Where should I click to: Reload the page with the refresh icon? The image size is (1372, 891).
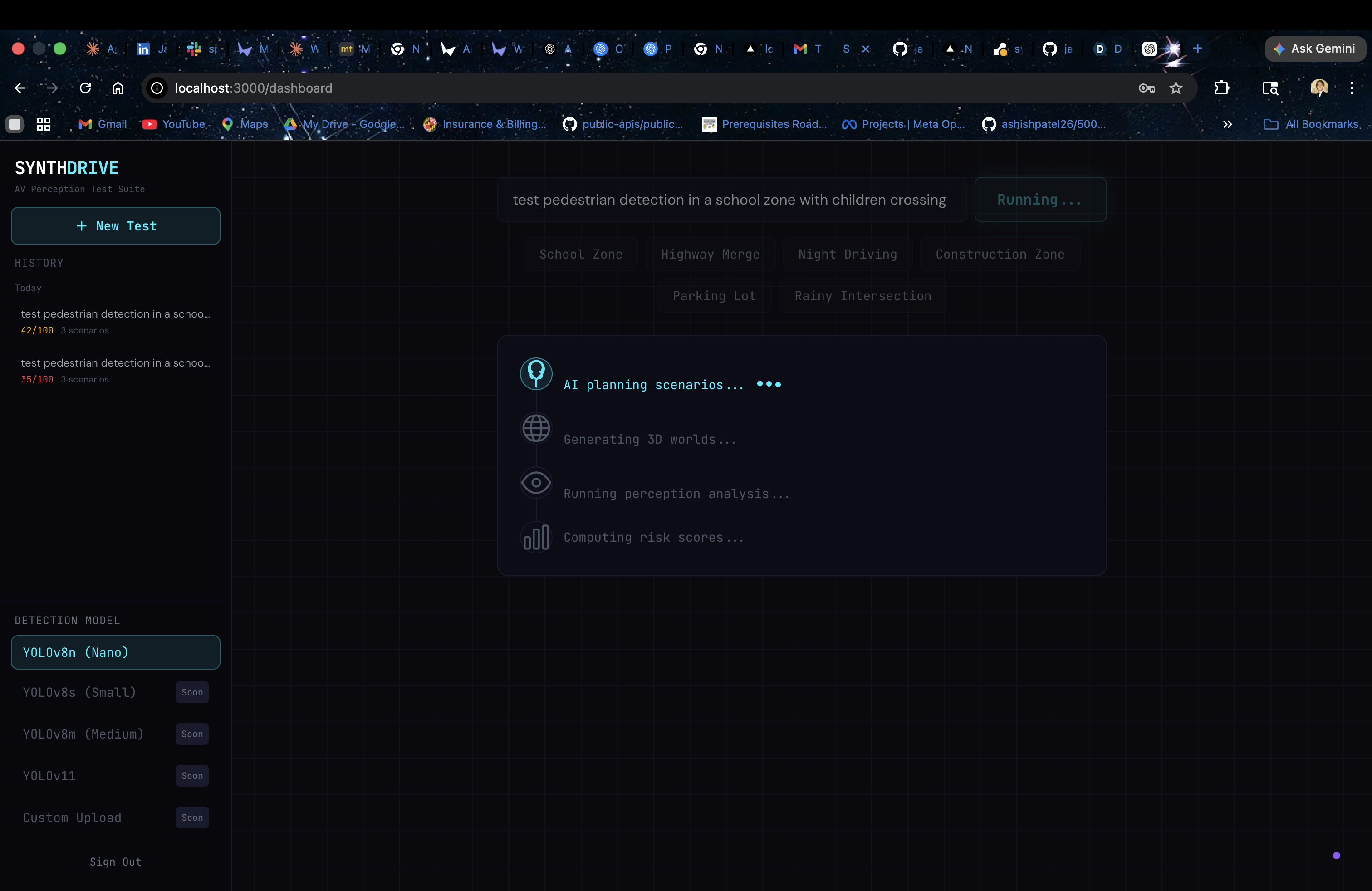click(85, 88)
